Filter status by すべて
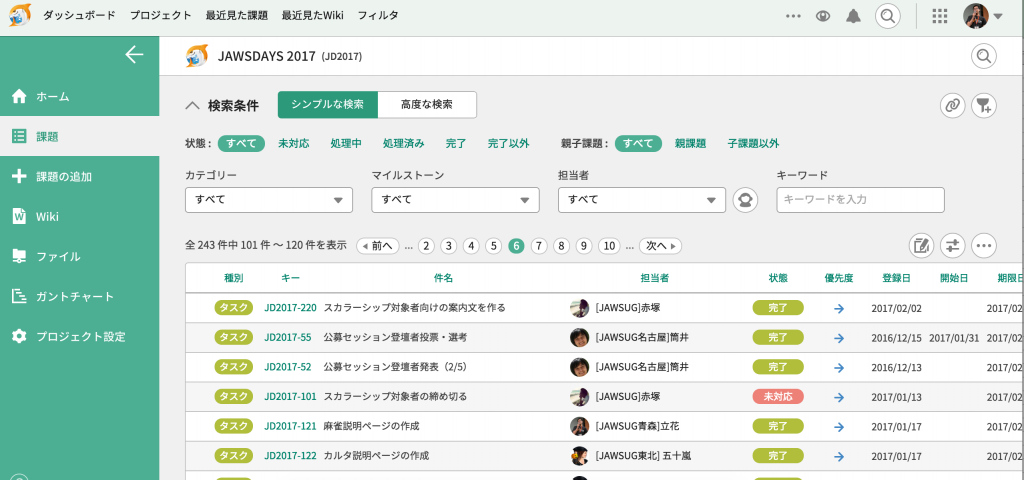The height and width of the screenshot is (480, 1024). (x=241, y=144)
